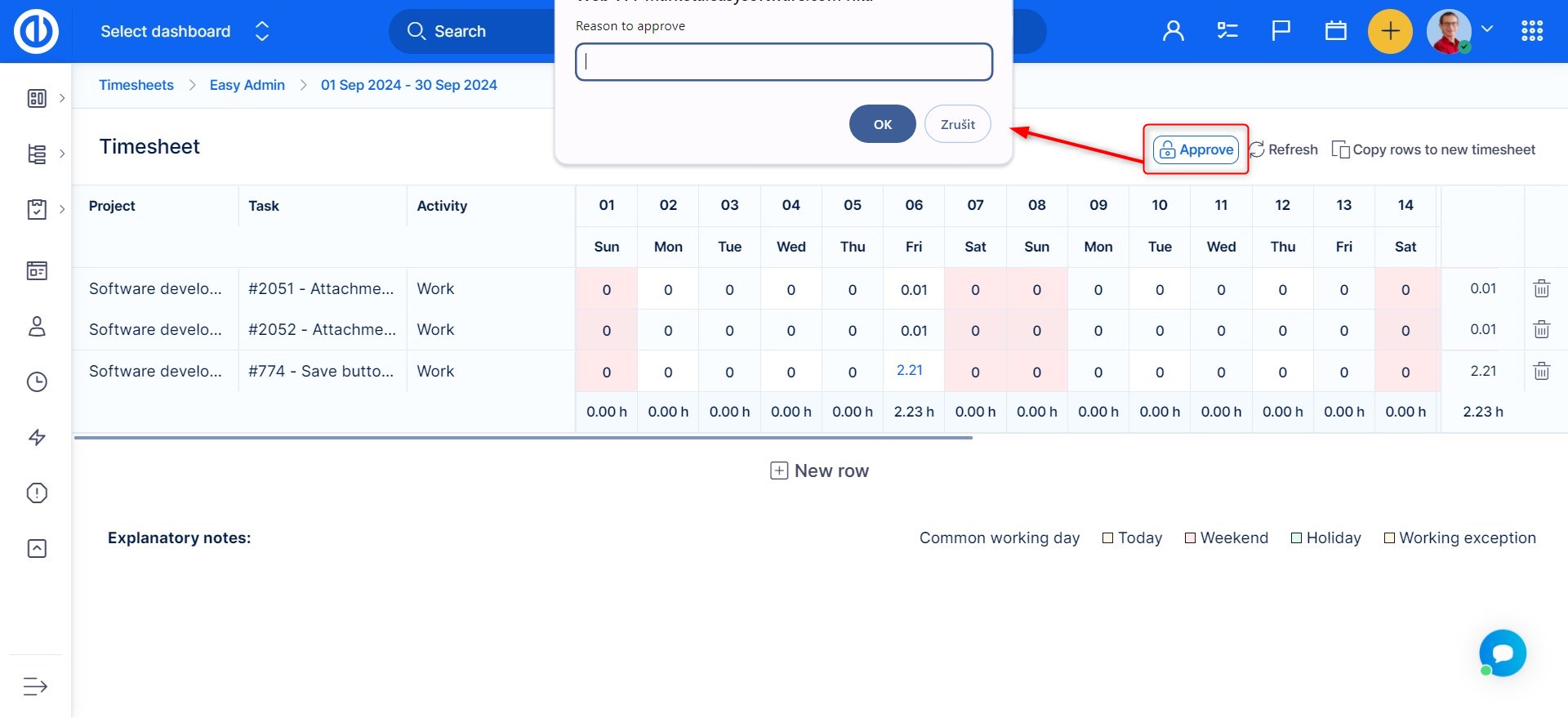
Task: Toggle the Holiday legend checkbox
Action: pyautogui.click(x=1296, y=538)
